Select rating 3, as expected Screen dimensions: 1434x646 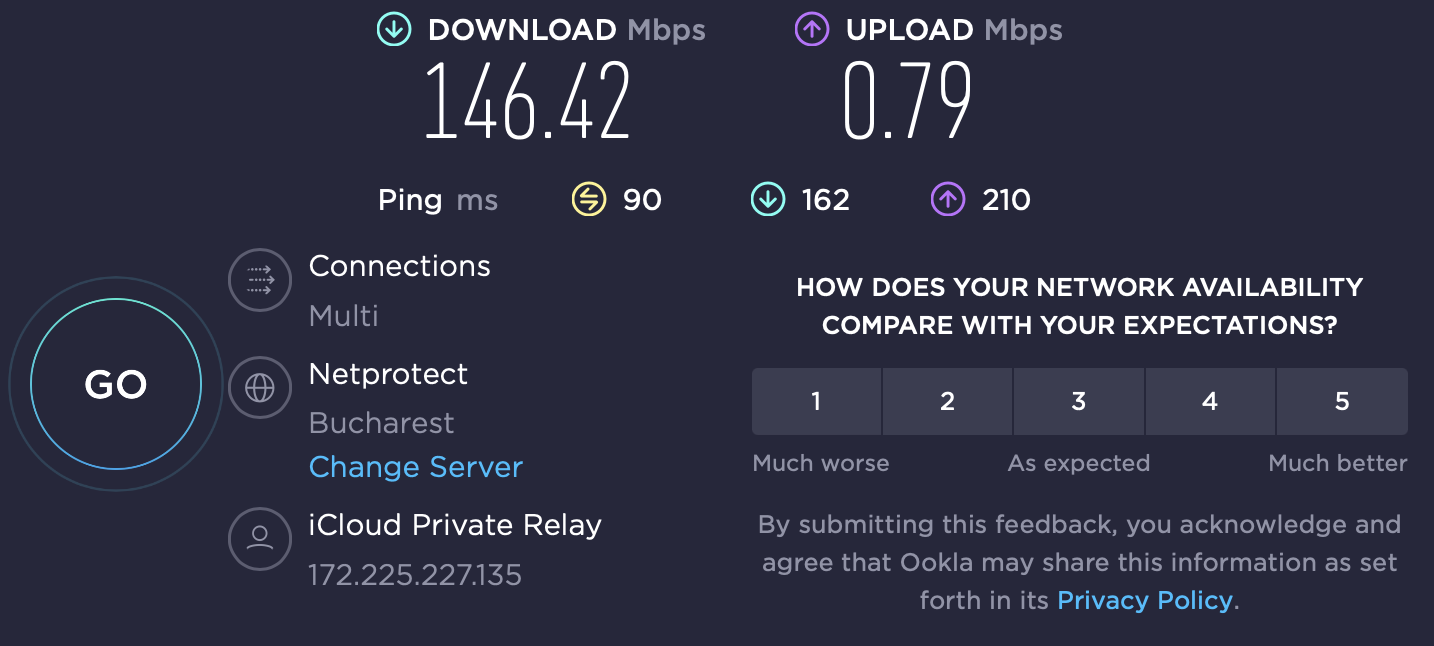click(1078, 402)
